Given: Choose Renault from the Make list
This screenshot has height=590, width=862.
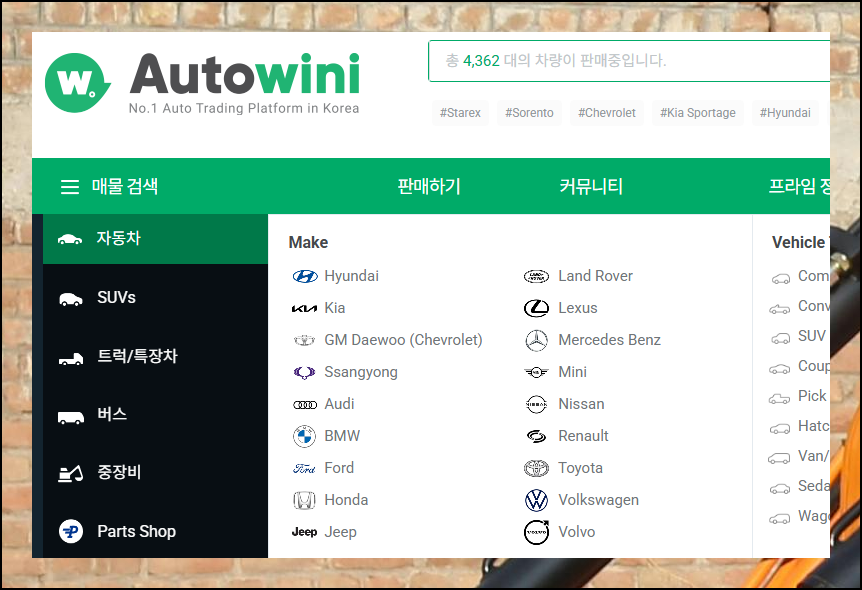Looking at the screenshot, I should (x=583, y=436).
